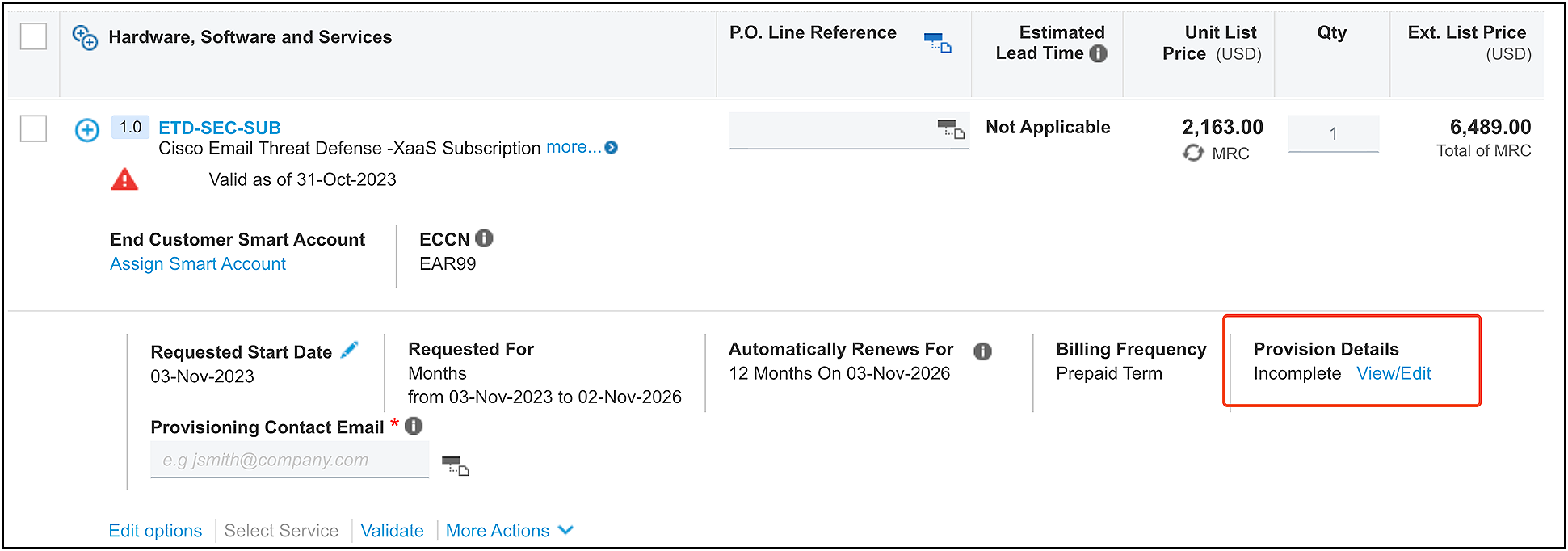Click Select Service option
Screen dimensions: 1568x551
coord(281,531)
